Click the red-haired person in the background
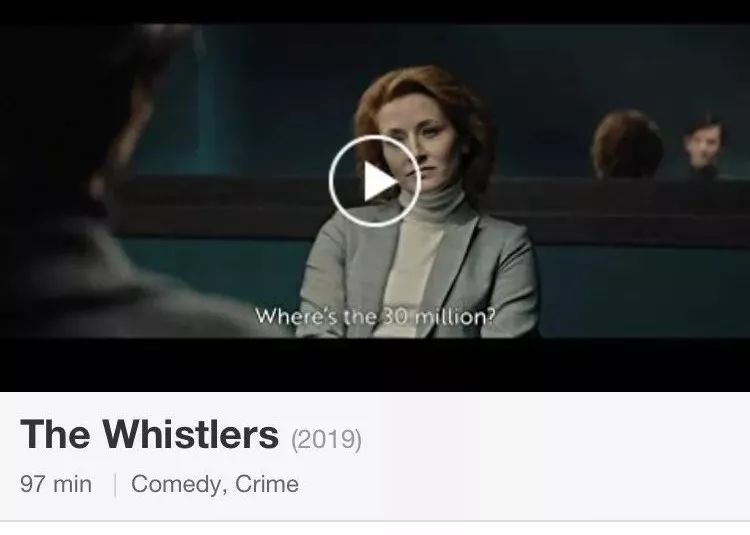The image size is (750, 535). point(628,144)
